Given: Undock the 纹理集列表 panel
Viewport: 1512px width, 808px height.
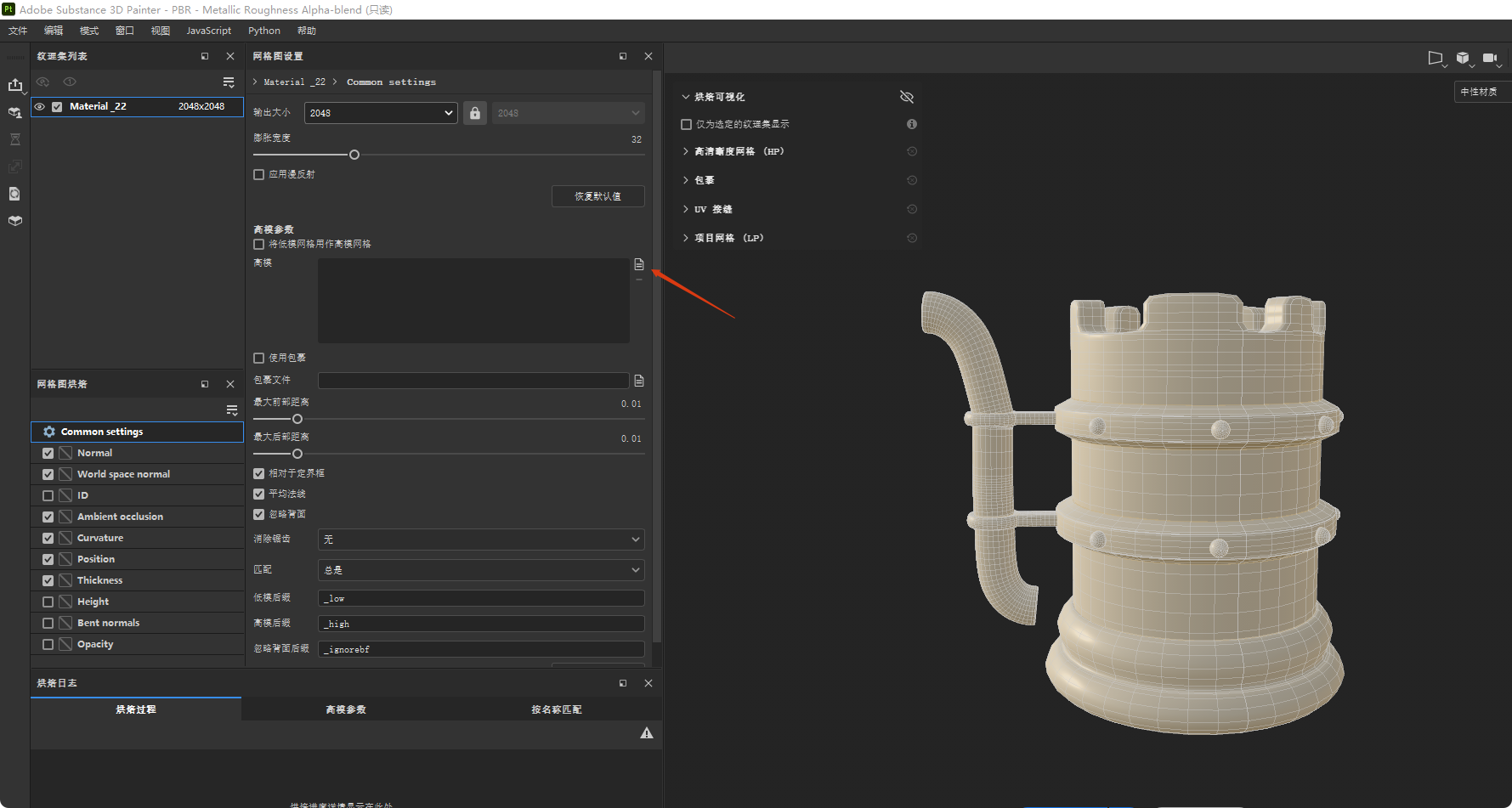Looking at the screenshot, I should coord(205,56).
